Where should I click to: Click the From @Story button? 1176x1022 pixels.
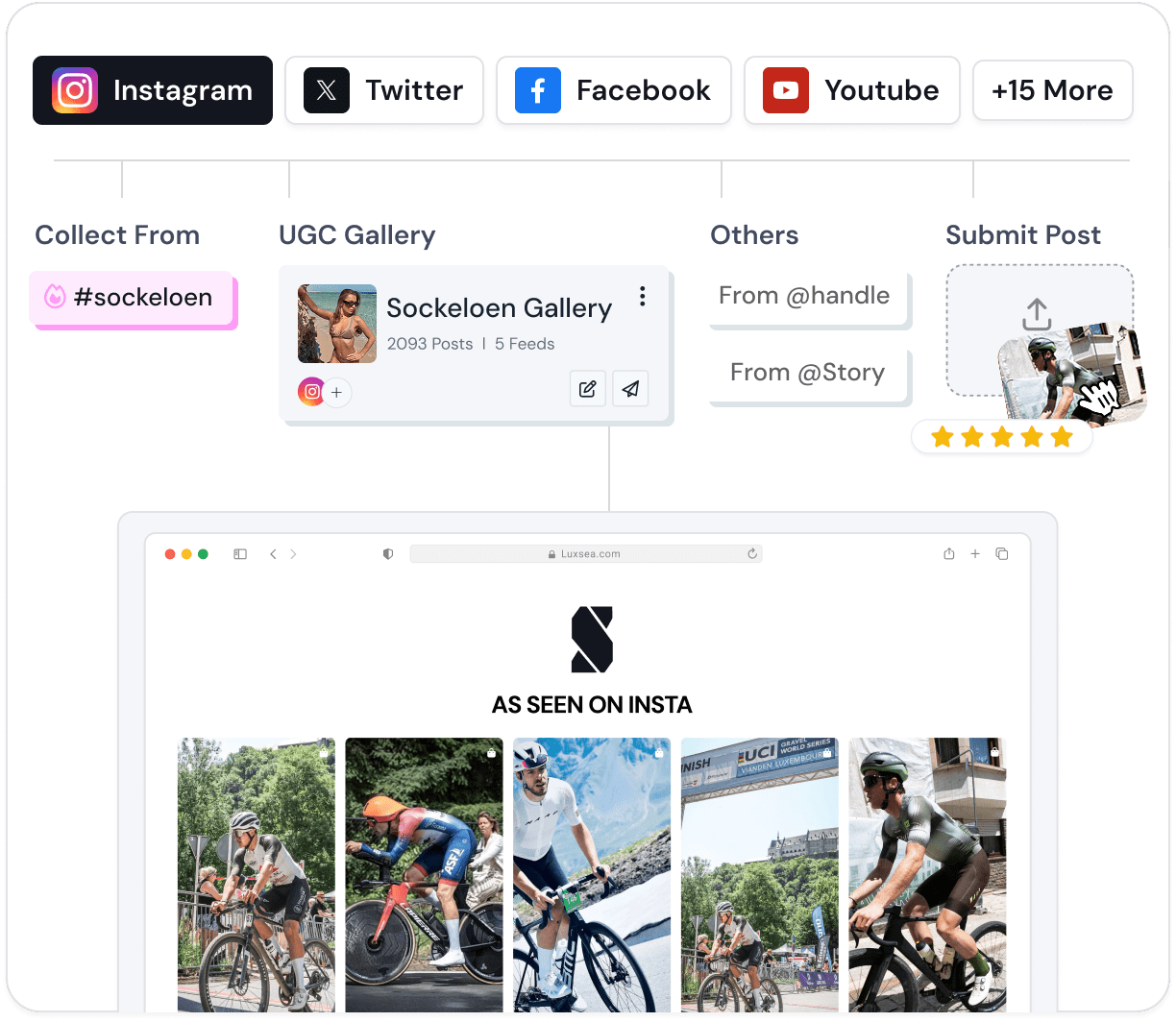click(807, 374)
